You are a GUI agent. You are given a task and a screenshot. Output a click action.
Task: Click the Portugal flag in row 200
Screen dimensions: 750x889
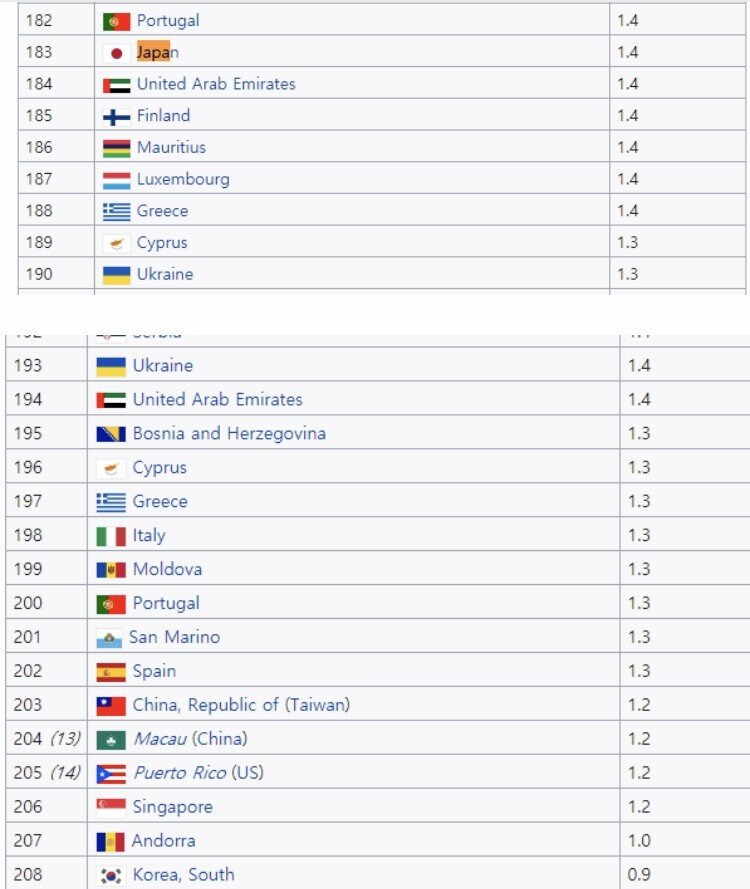coord(111,604)
